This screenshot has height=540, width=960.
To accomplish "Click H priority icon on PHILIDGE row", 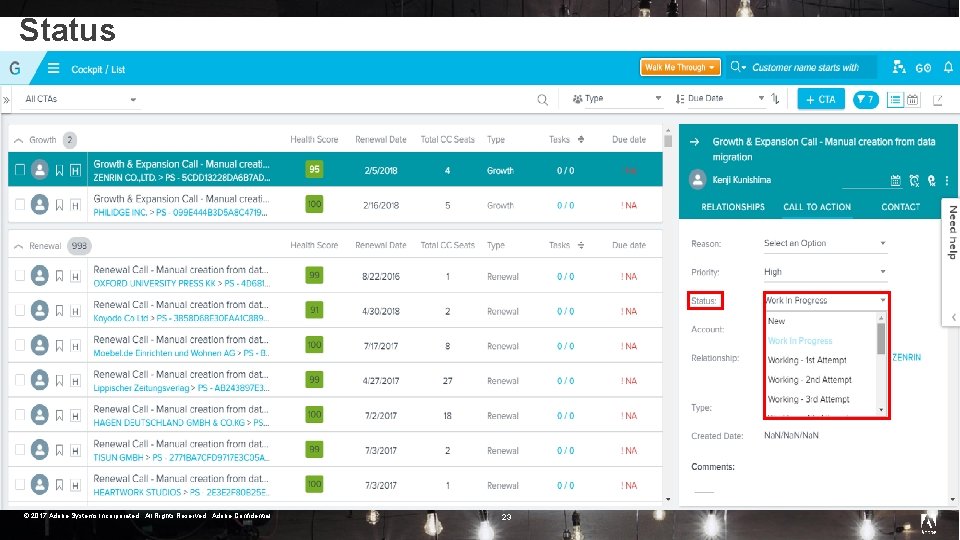I will tap(75, 205).
